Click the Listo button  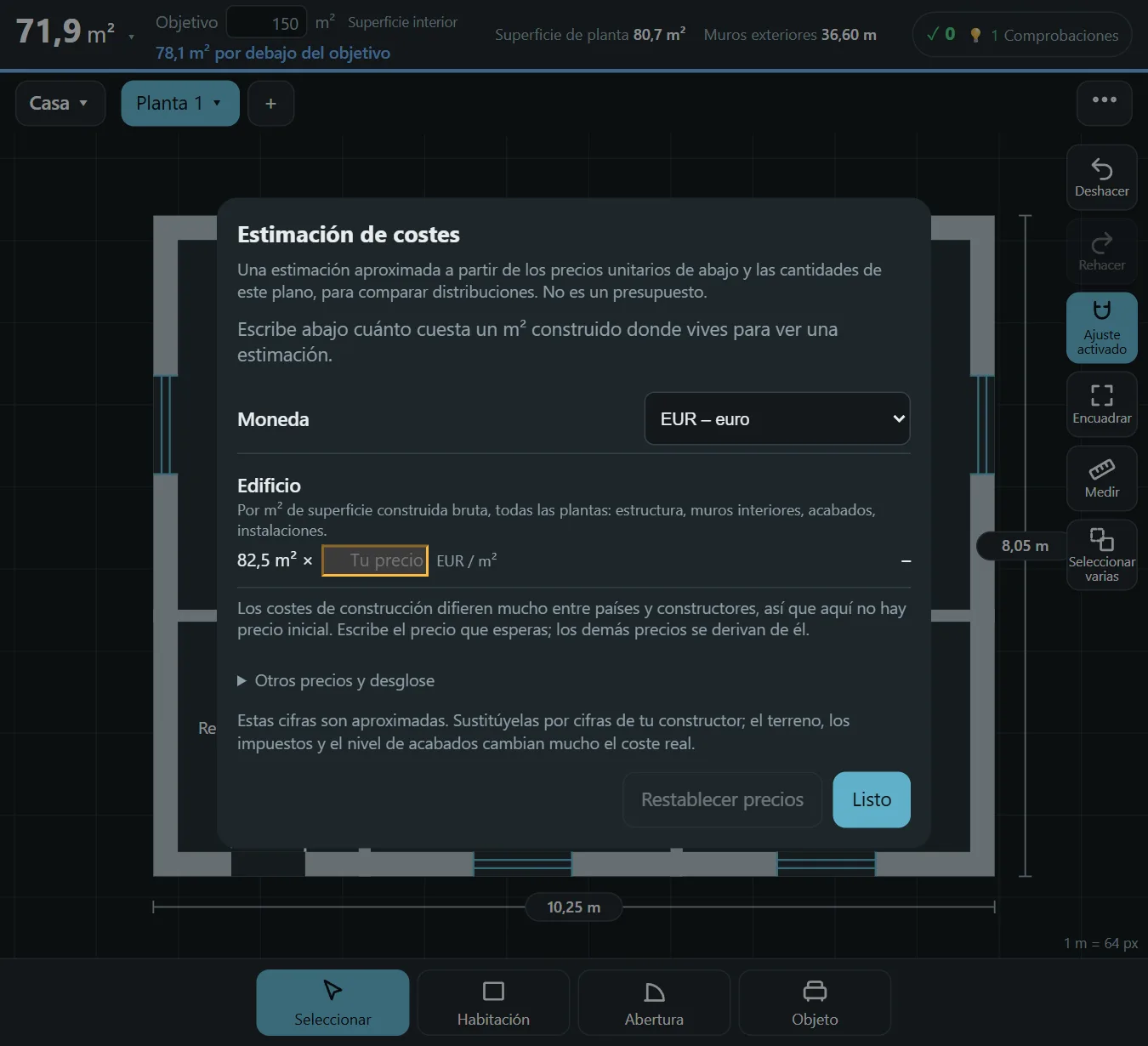(x=872, y=799)
